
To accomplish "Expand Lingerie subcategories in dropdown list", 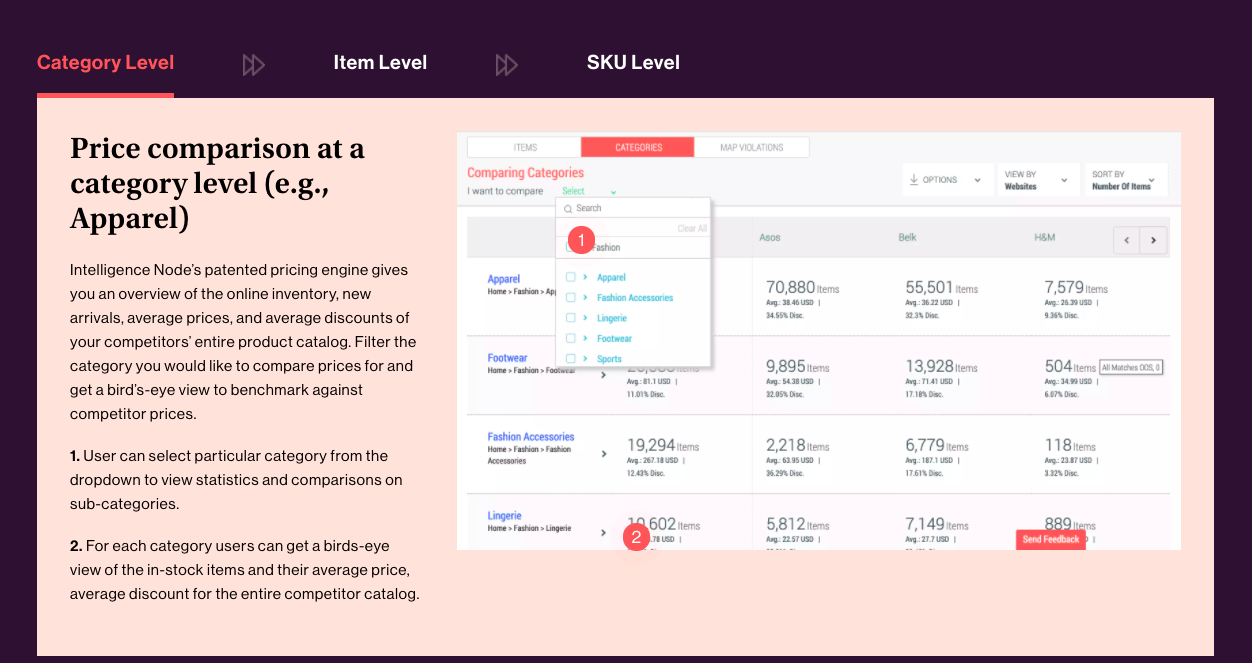I will coord(585,318).
